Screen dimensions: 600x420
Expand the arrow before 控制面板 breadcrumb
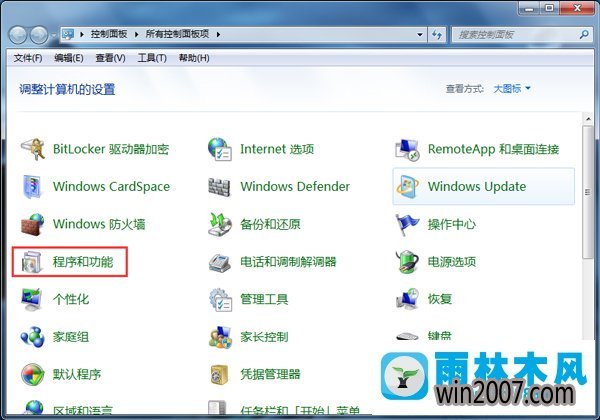click(82, 34)
